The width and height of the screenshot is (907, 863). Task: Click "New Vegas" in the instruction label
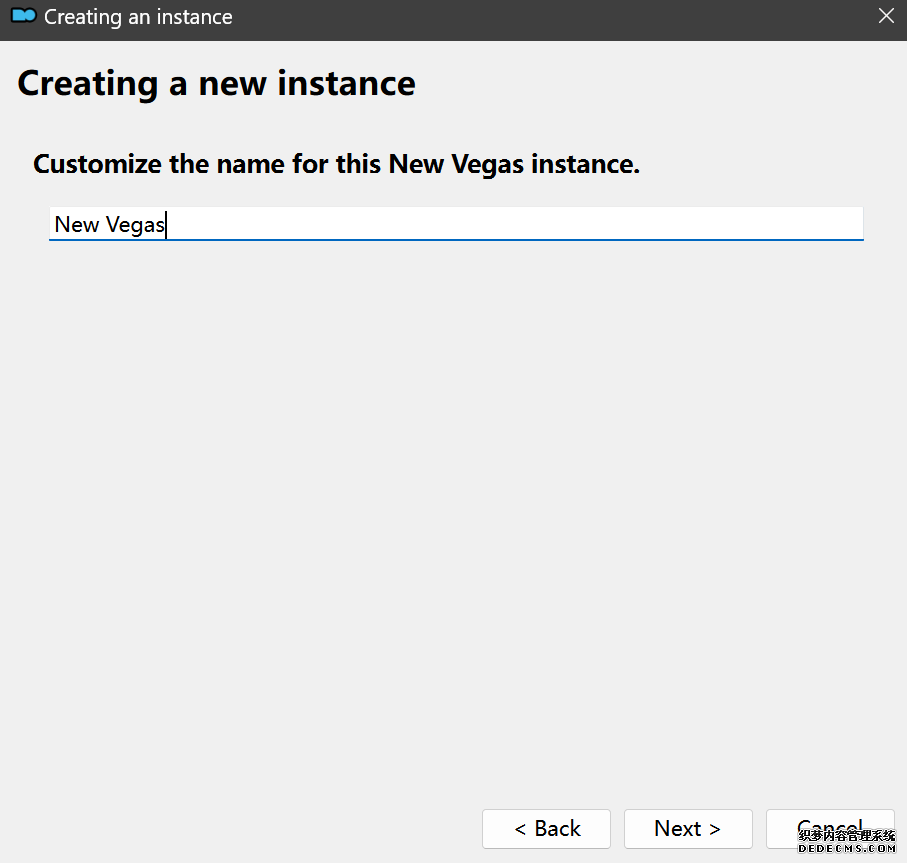click(456, 164)
